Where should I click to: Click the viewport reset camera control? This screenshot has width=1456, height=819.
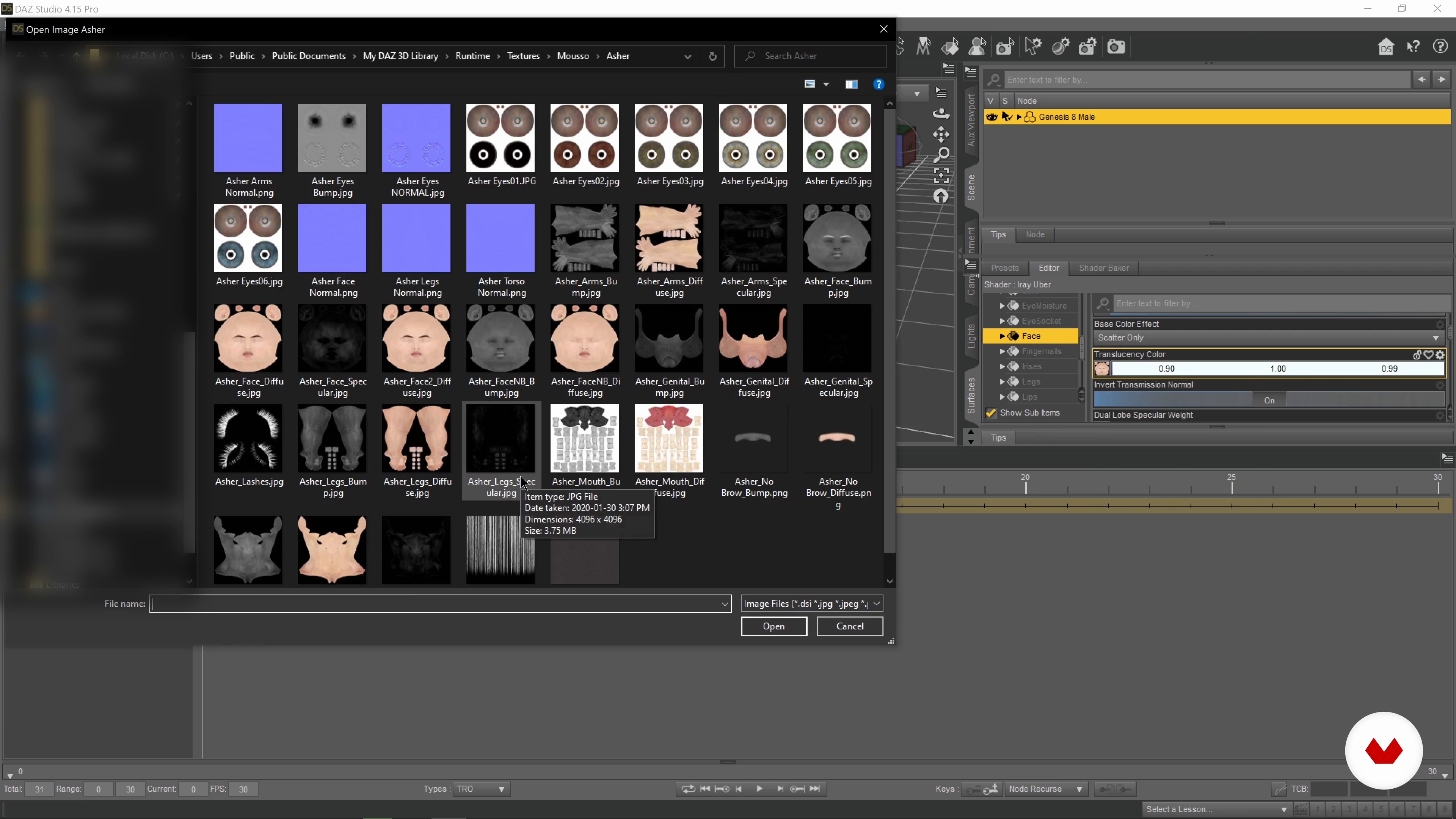(941, 196)
